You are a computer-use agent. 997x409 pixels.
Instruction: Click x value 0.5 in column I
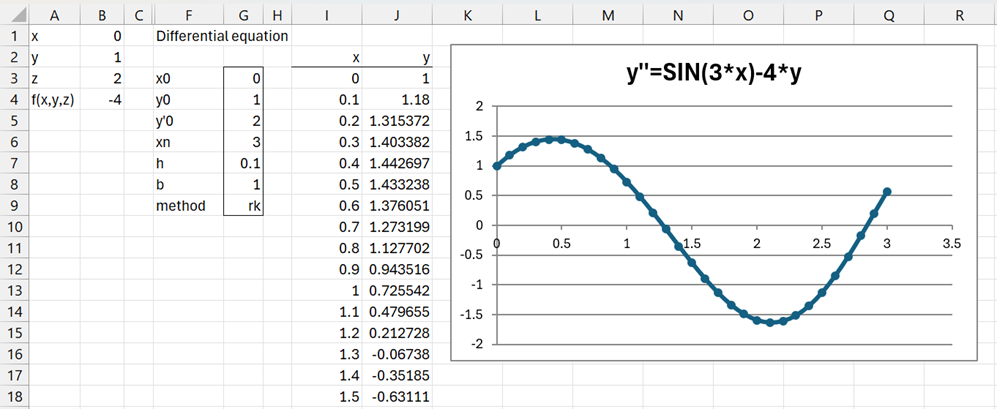[327, 185]
